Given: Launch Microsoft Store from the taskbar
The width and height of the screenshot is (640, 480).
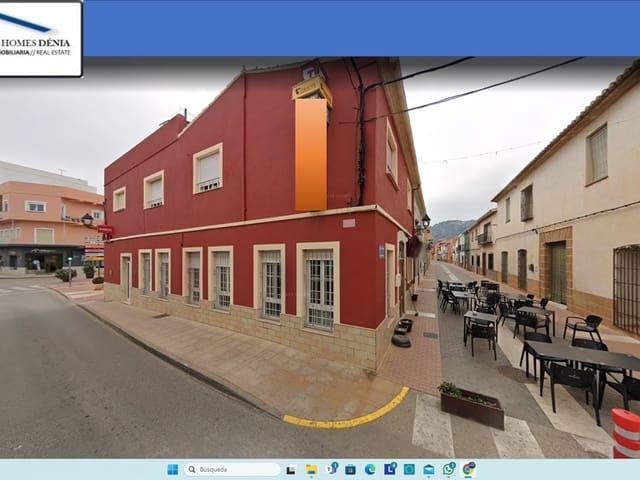Looking at the screenshot, I should click(x=351, y=469).
